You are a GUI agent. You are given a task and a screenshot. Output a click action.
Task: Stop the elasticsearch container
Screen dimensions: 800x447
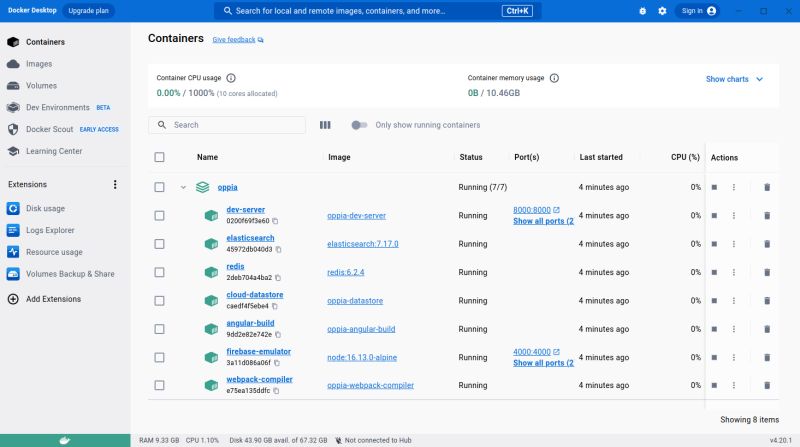(x=714, y=244)
